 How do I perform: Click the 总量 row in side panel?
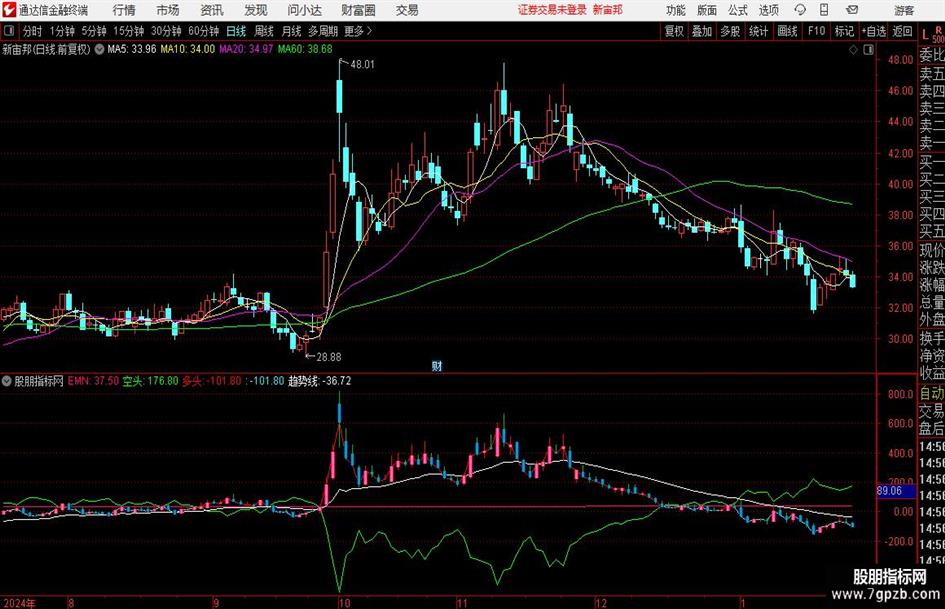[932, 303]
